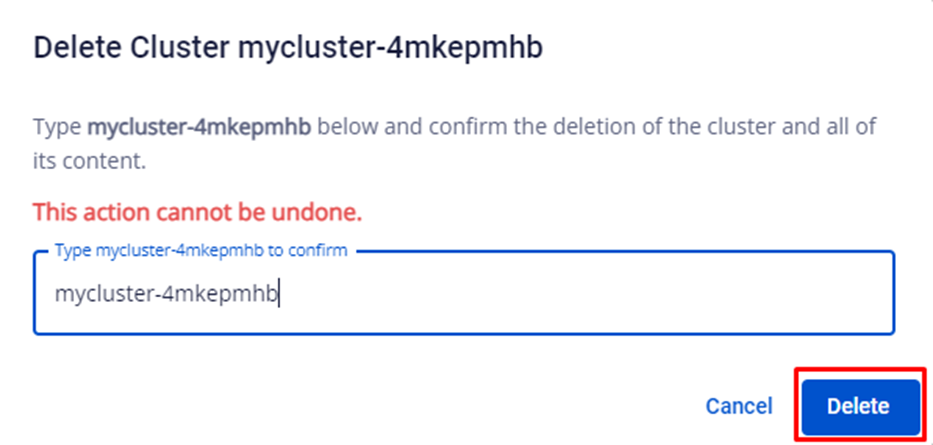This screenshot has height=445, width=933.
Task: Click the typed mycluster-4mkepmhb text in field
Action: tap(166, 294)
